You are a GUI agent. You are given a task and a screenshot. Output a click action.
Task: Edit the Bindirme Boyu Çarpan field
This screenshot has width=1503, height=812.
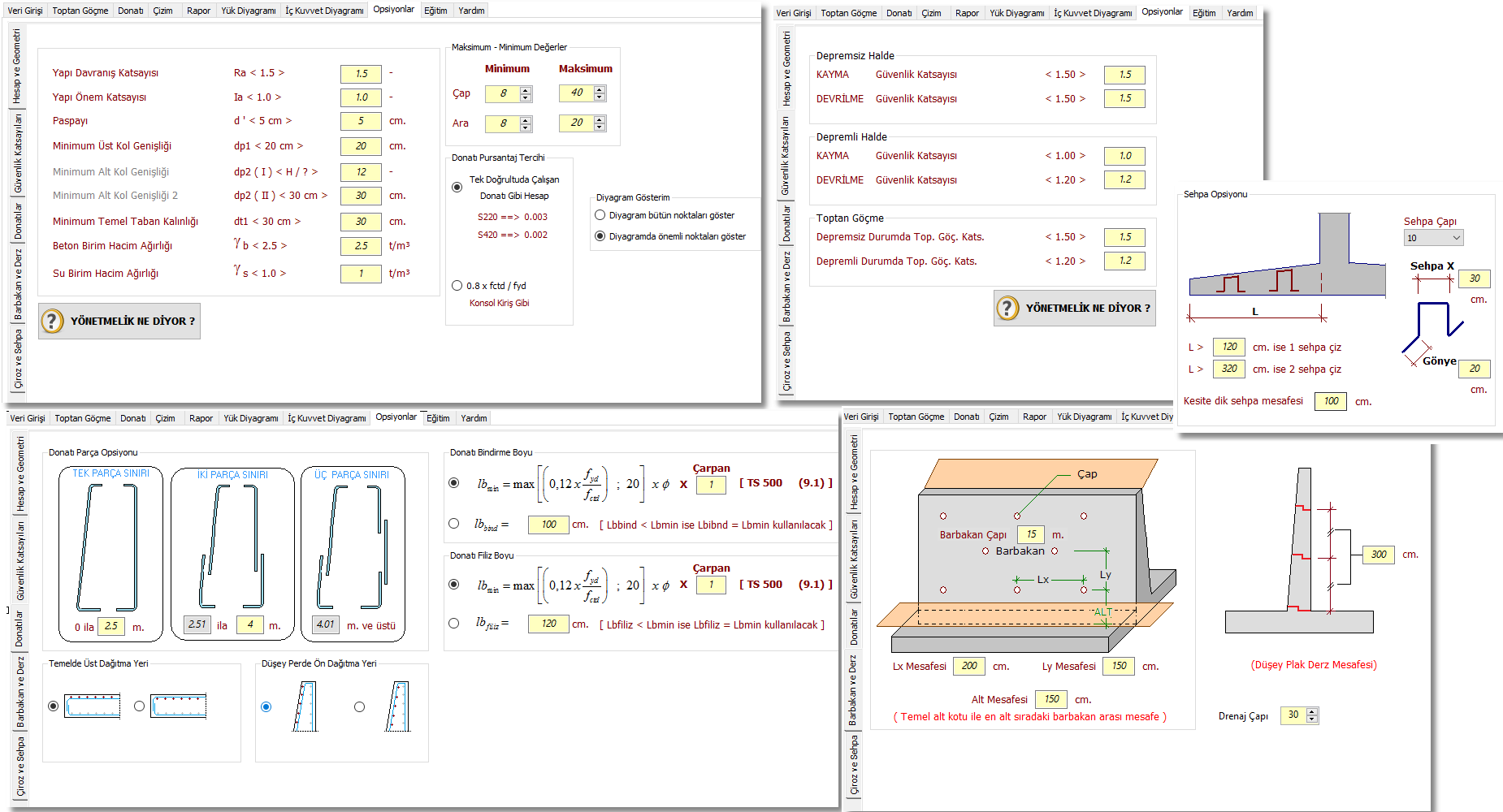(711, 485)
